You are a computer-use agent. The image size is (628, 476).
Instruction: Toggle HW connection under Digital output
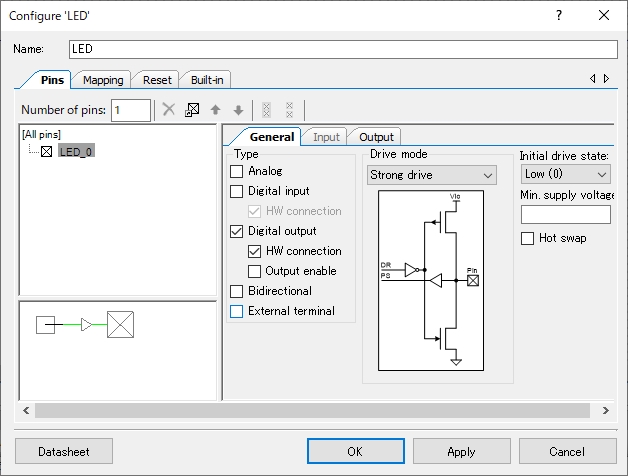click(254, 252)
